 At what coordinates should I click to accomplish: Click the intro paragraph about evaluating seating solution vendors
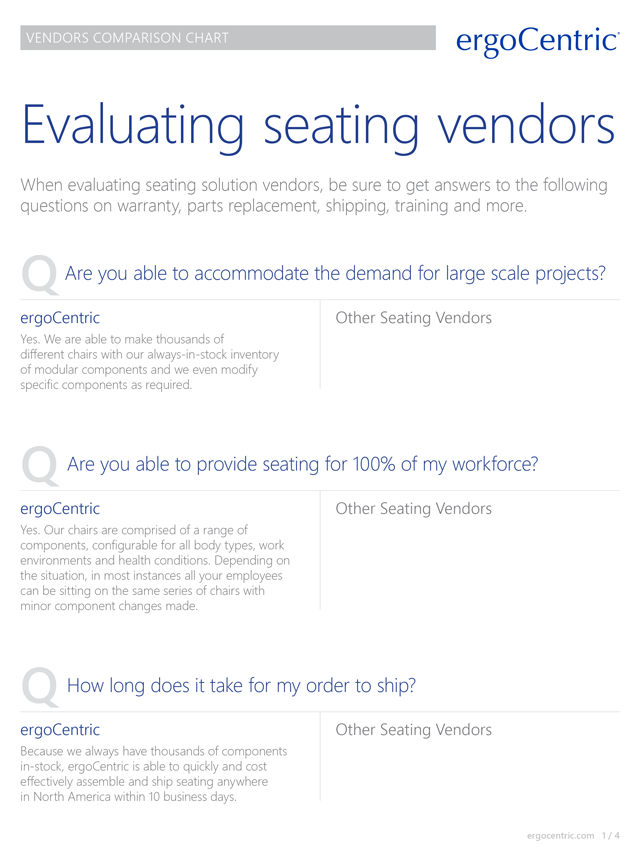[314, 196]
